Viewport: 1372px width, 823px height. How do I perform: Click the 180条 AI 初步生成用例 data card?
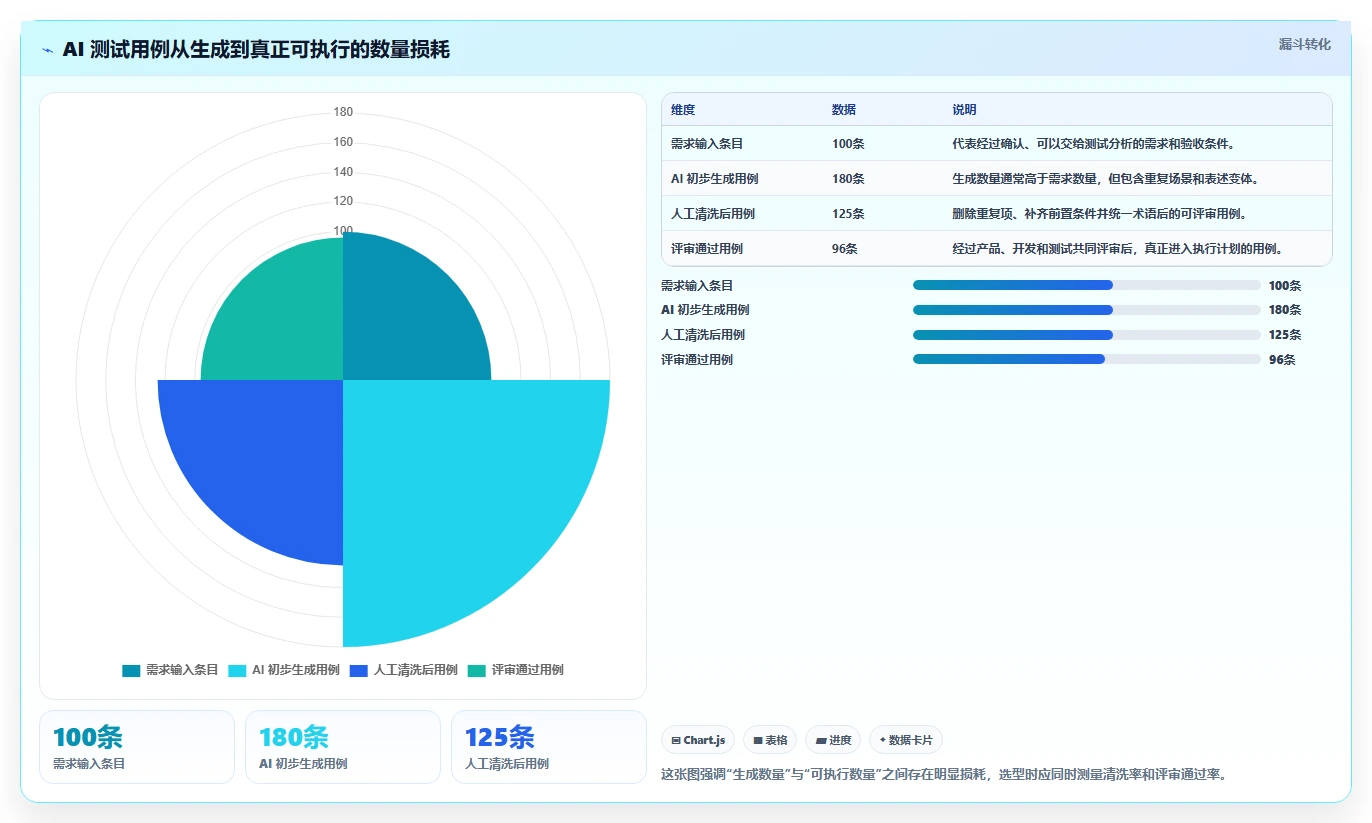(x=343, y=747)
